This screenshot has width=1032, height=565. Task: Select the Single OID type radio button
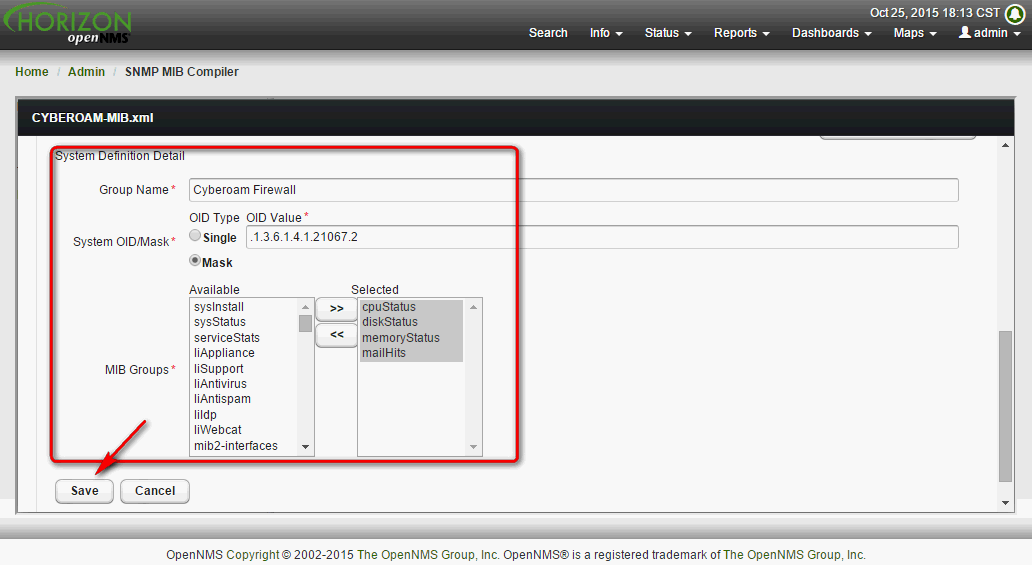click(x=195, y=235)
